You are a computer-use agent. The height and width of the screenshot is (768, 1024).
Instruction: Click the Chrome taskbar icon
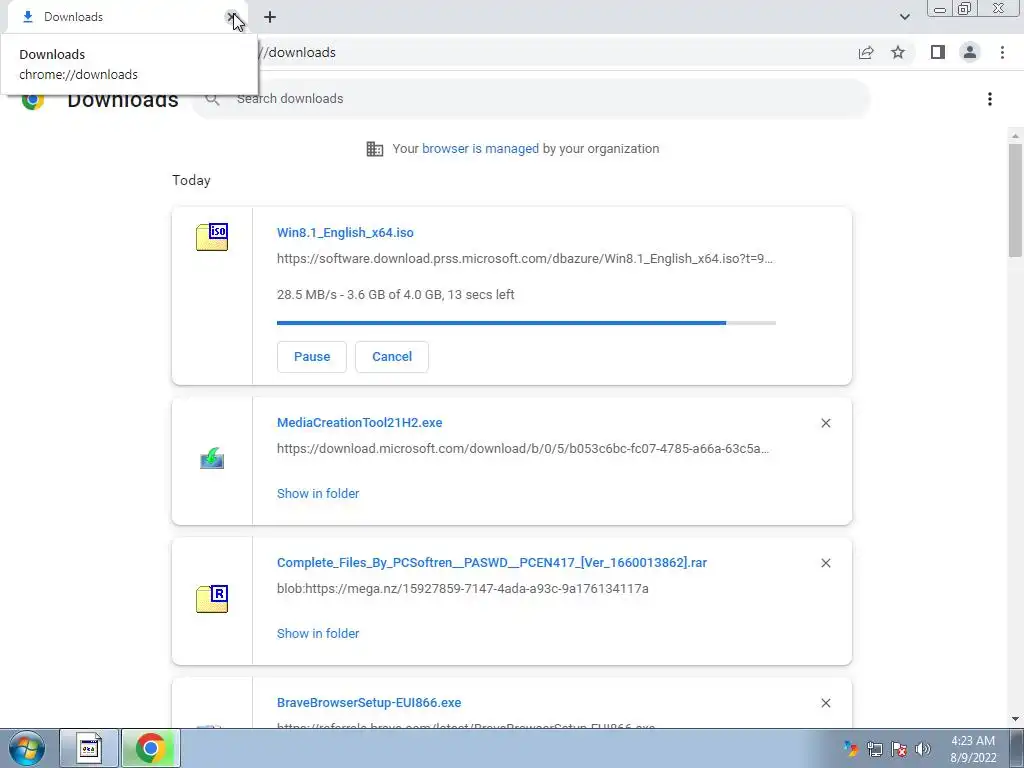click(x=150, y=748)
